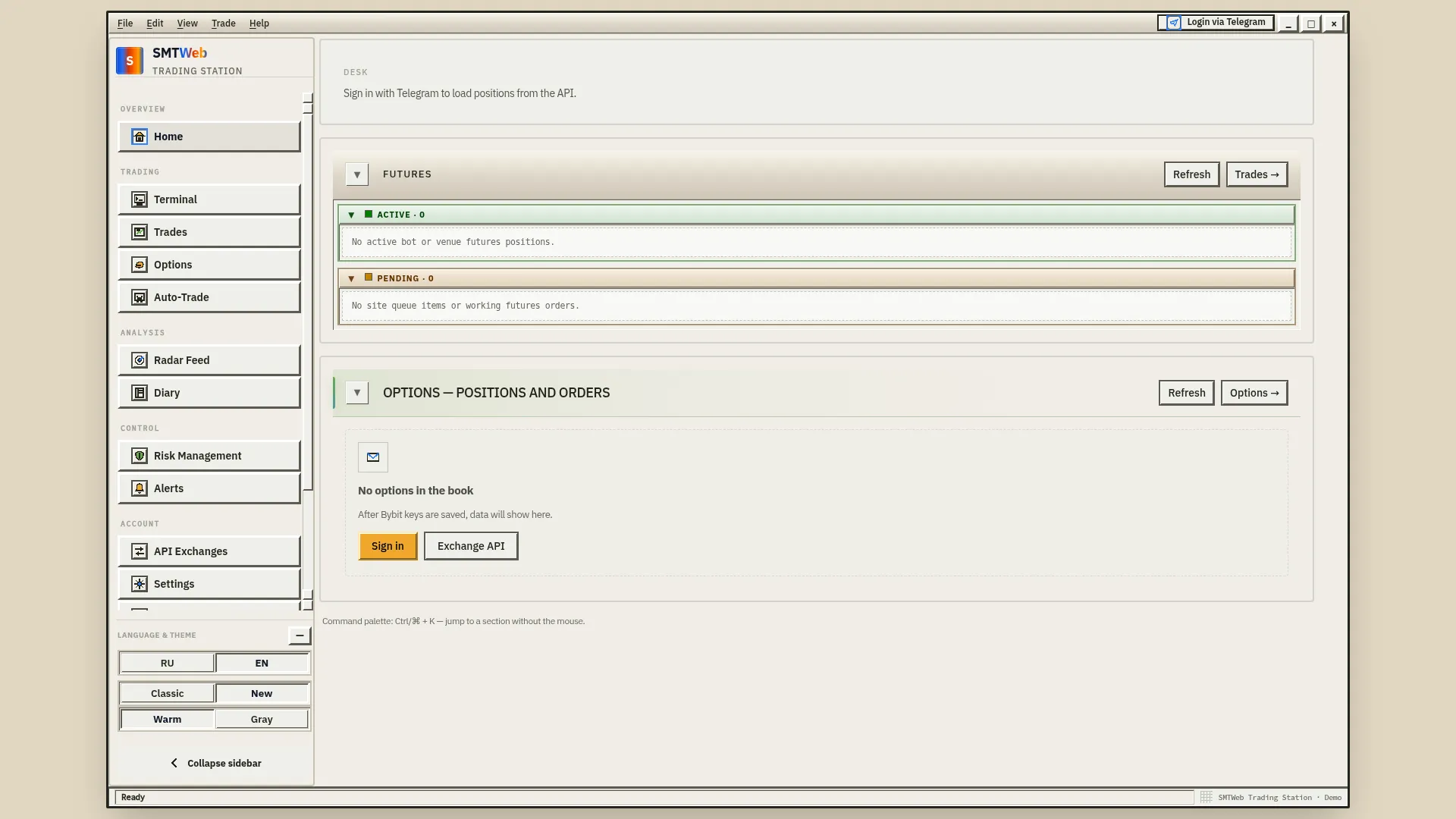Screen dimensions: 1456x819
Task: Click the sidebar scrollbar down arrow
Action: tap(308, 604)
